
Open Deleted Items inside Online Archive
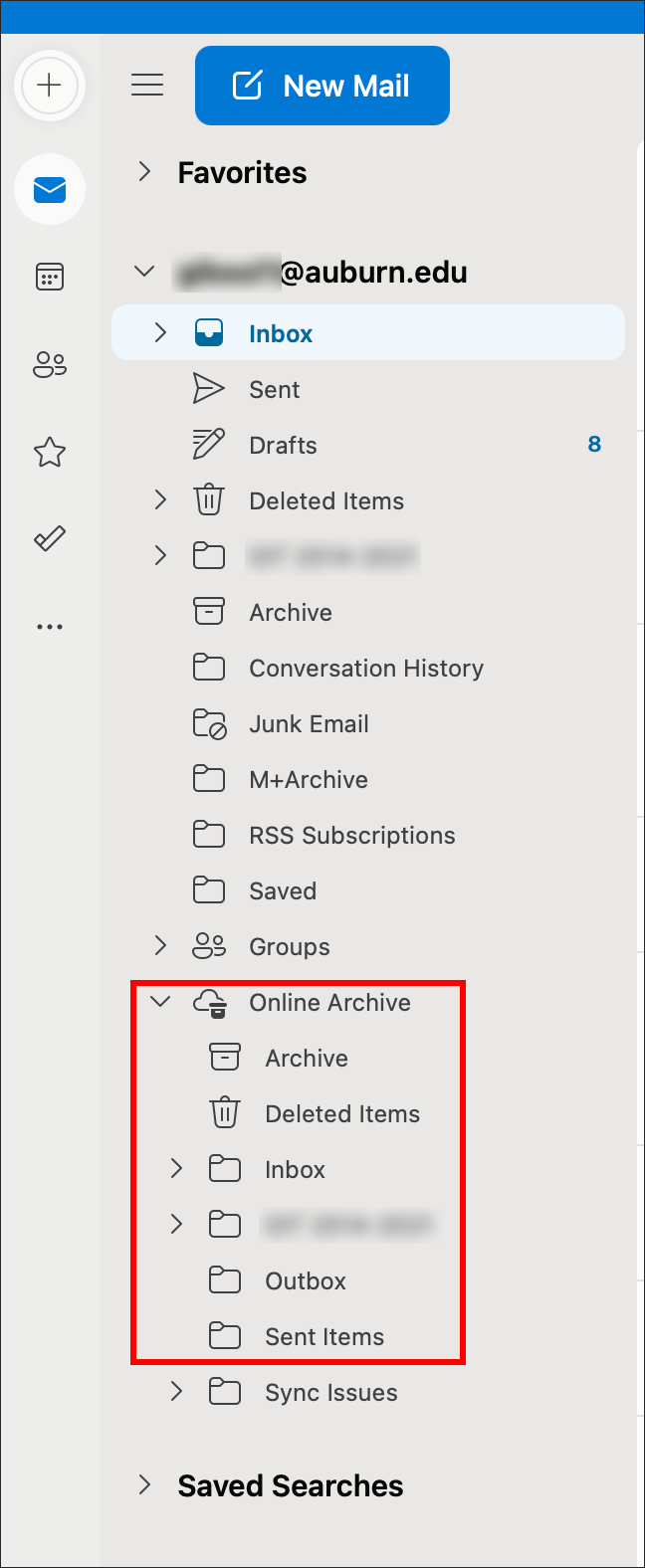point(342,1114)
